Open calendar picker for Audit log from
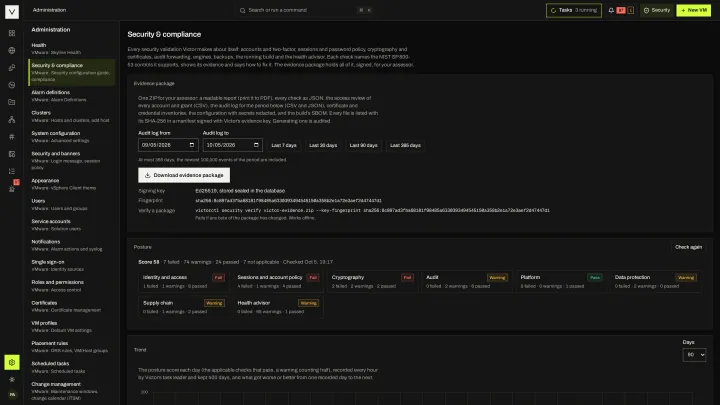This screenshot has height=405, width=720. pyautogui.click(x=192, y=145)
